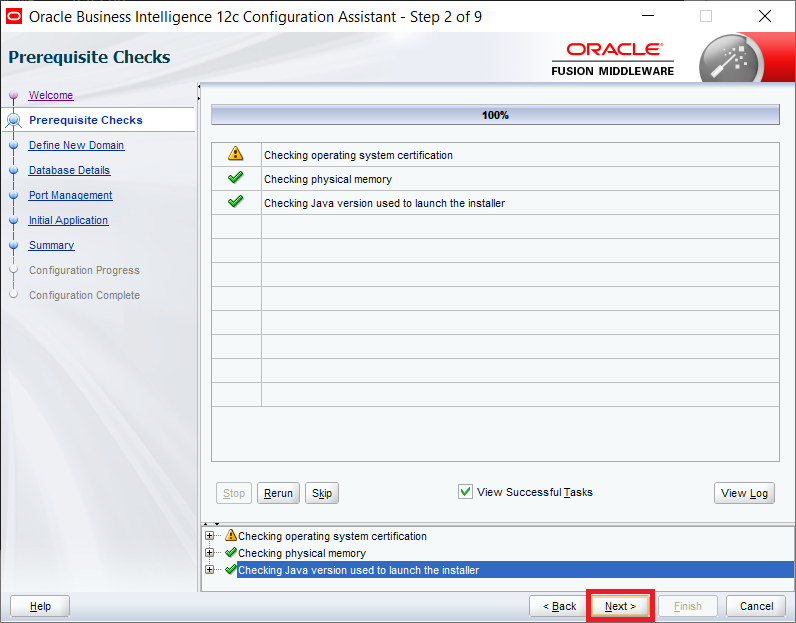
Task: Click the Port Management step bullet
Action: pos(14,195)
